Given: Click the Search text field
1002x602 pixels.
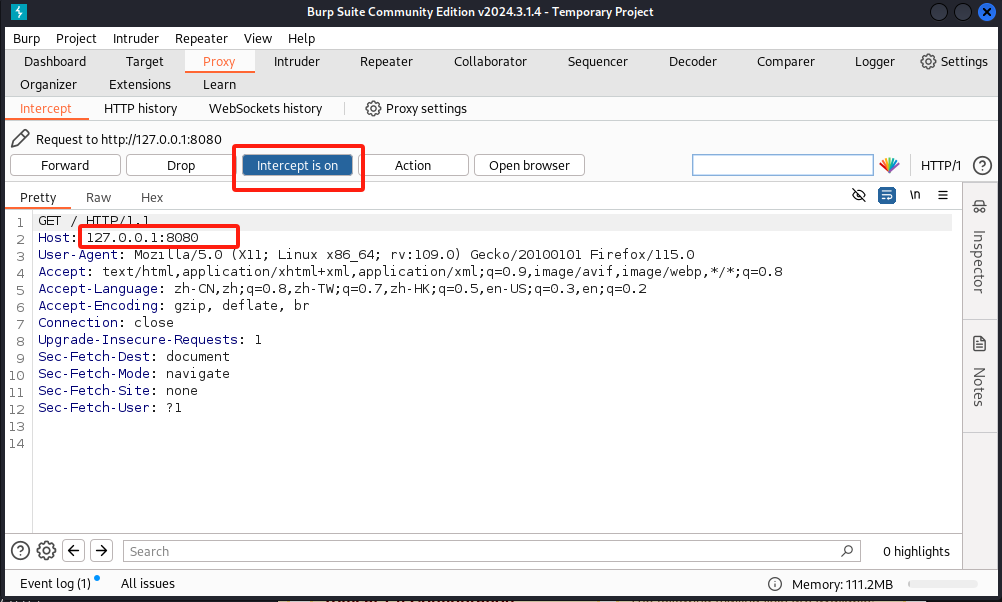Looking at the screenshot, I should [x=491, y=551].
